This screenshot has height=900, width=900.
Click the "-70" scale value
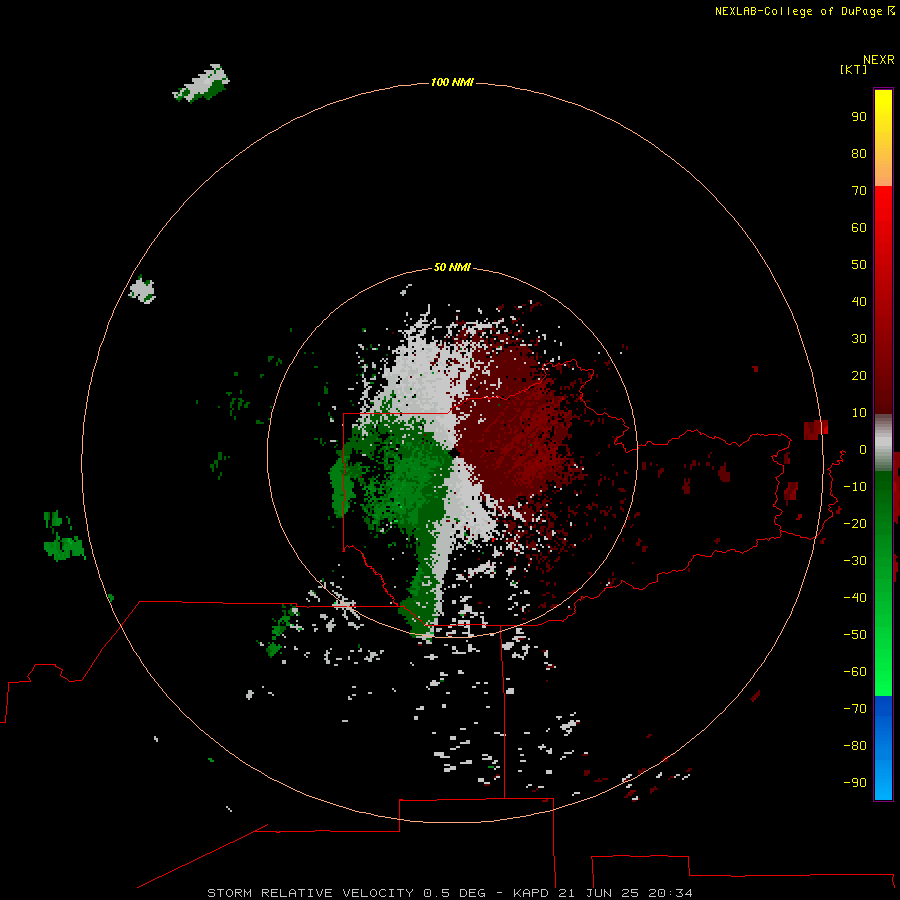coord(855,709)
